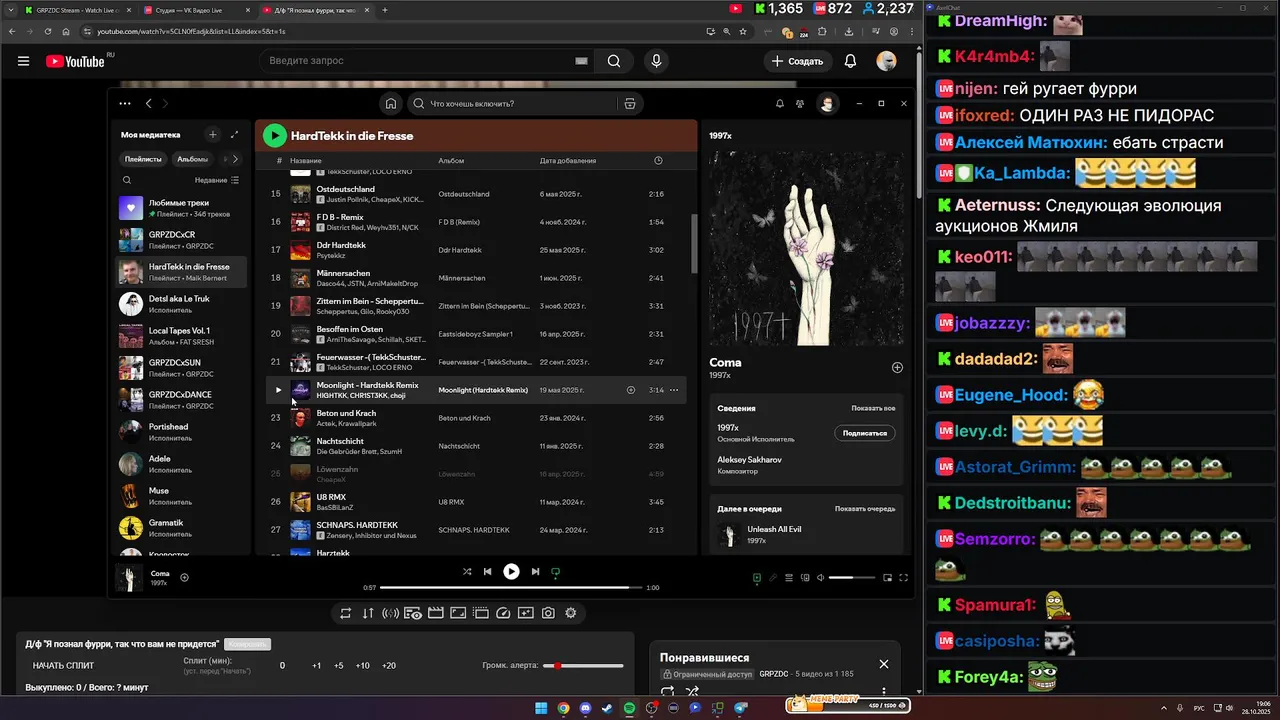The width and height of the screenshot is (1280, 720).
Task: Click the YouTube search magnifier button
Action: (614, 61)
